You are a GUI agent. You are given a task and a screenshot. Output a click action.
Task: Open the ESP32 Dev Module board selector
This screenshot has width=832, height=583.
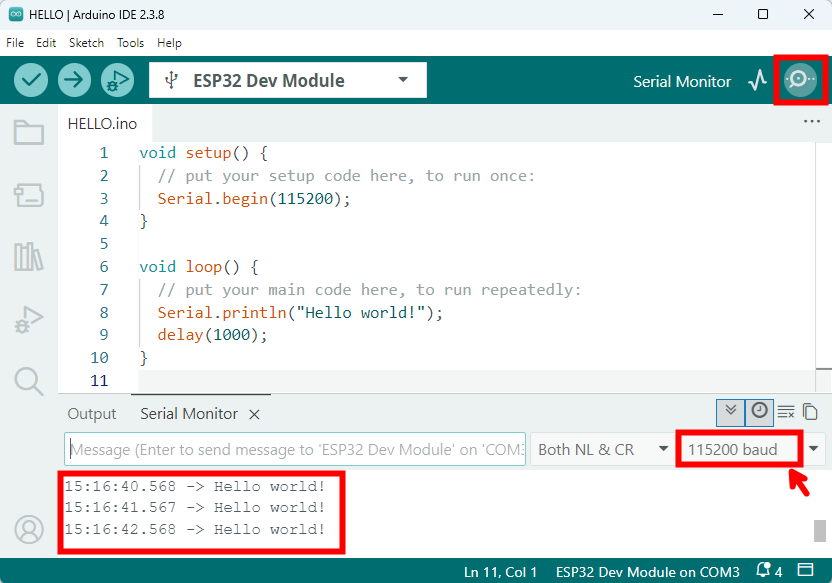point(288,80)
